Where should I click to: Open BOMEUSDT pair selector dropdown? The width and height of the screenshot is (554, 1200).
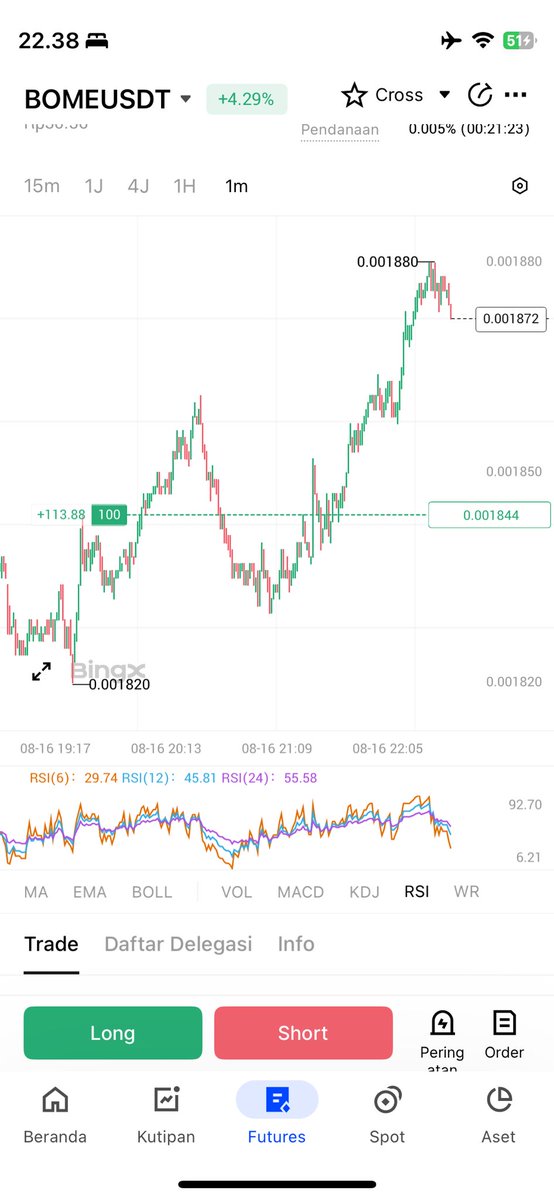coord(108,99)
